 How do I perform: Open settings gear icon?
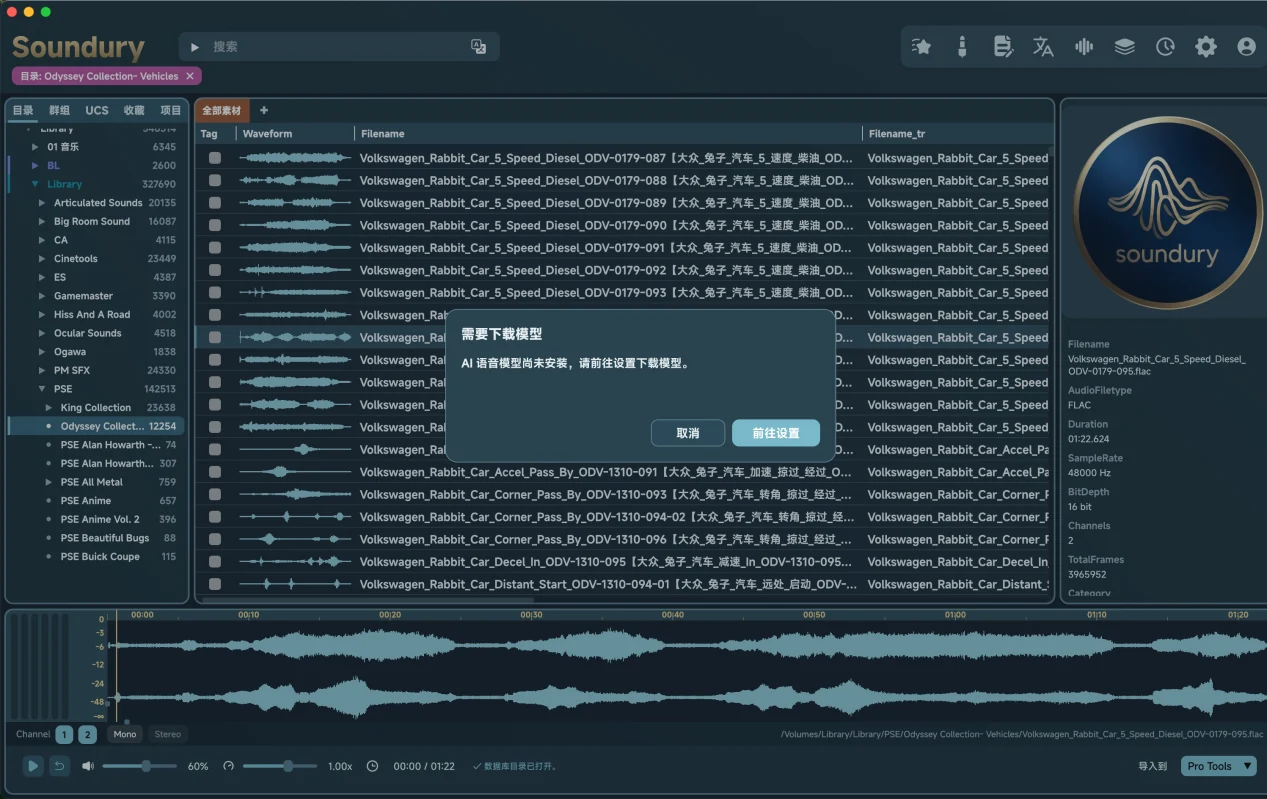tap(1206, 47)
